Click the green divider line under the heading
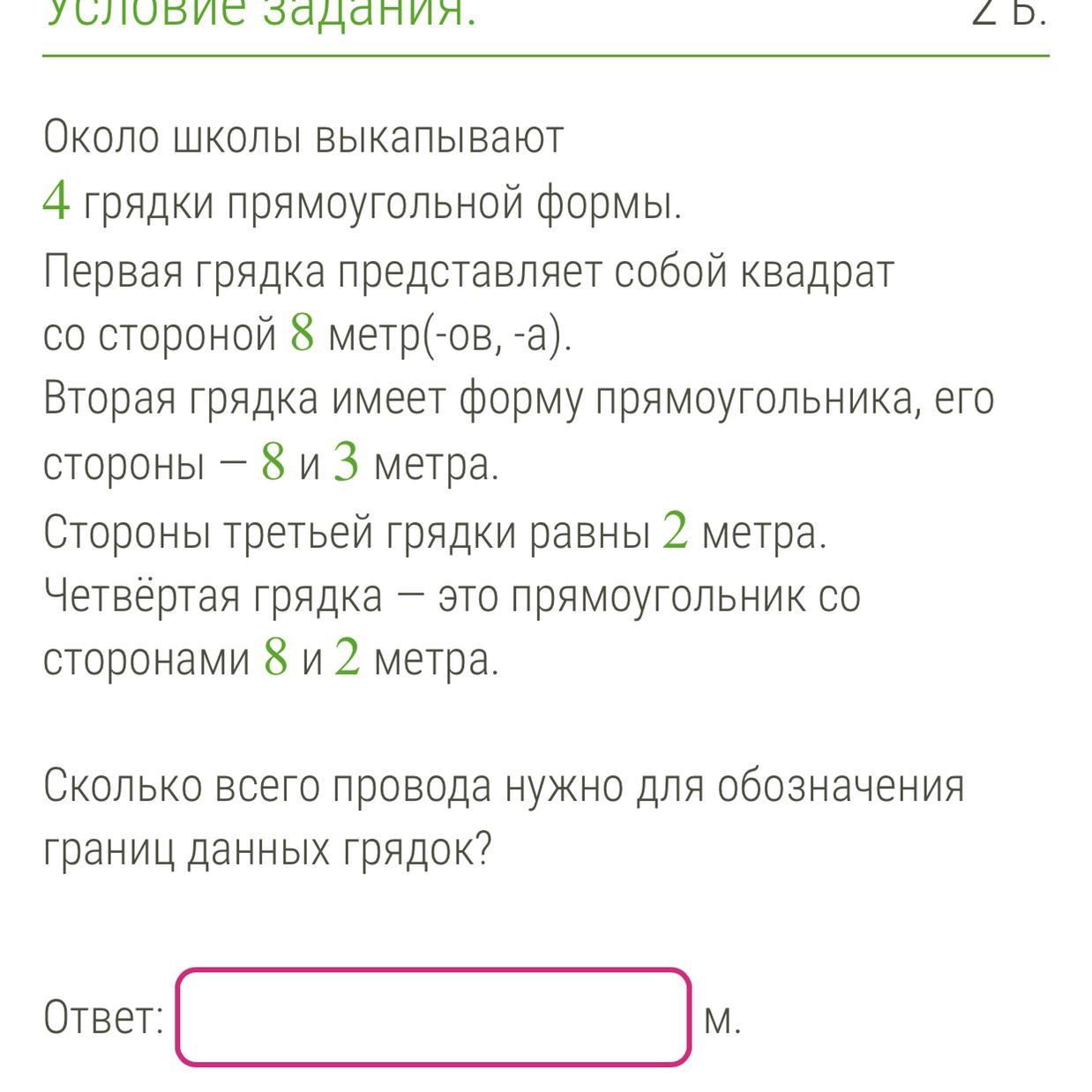The height and width of the screenshot is (1092, 1092). pos(546,56)
